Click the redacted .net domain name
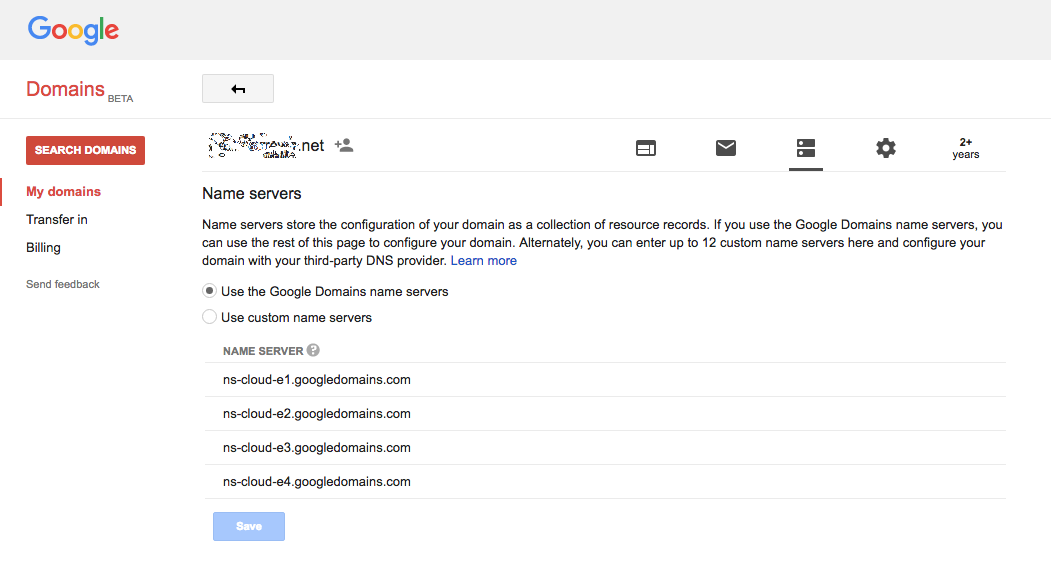The width and height of the screenshot is (1051, 577). tap(266, 145)
